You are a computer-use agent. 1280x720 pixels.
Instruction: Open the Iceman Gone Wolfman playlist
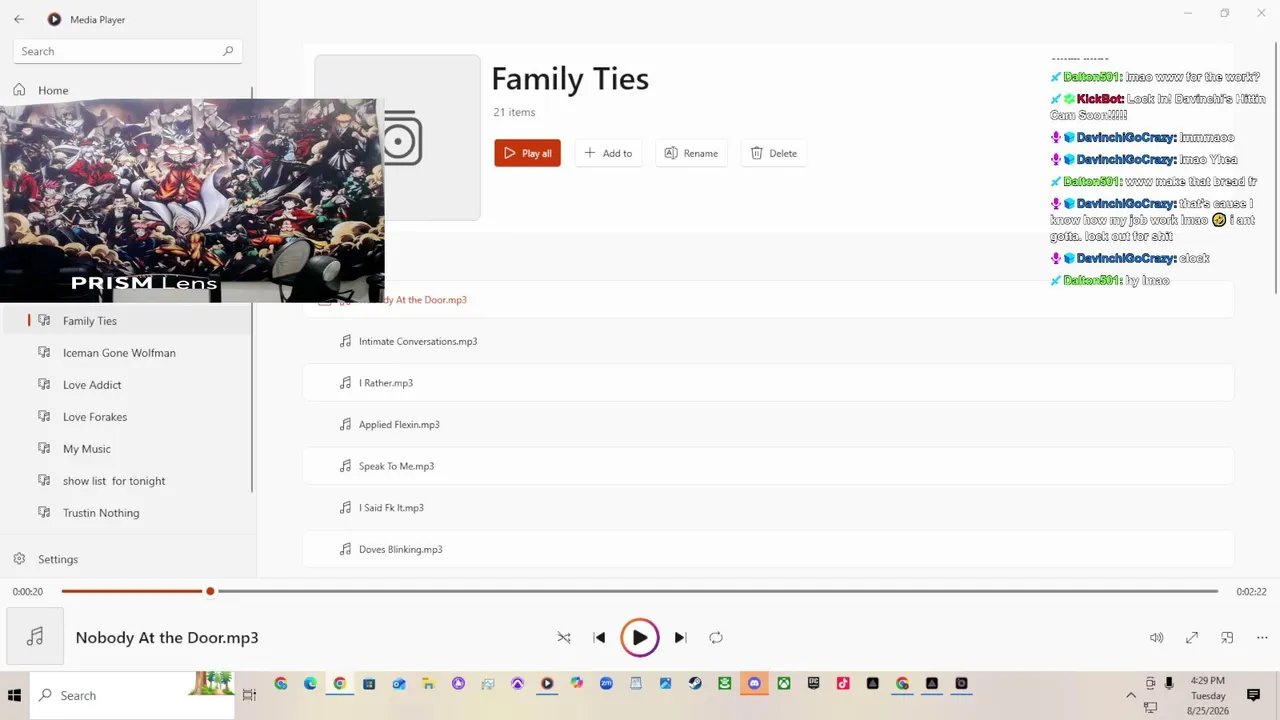127,353
